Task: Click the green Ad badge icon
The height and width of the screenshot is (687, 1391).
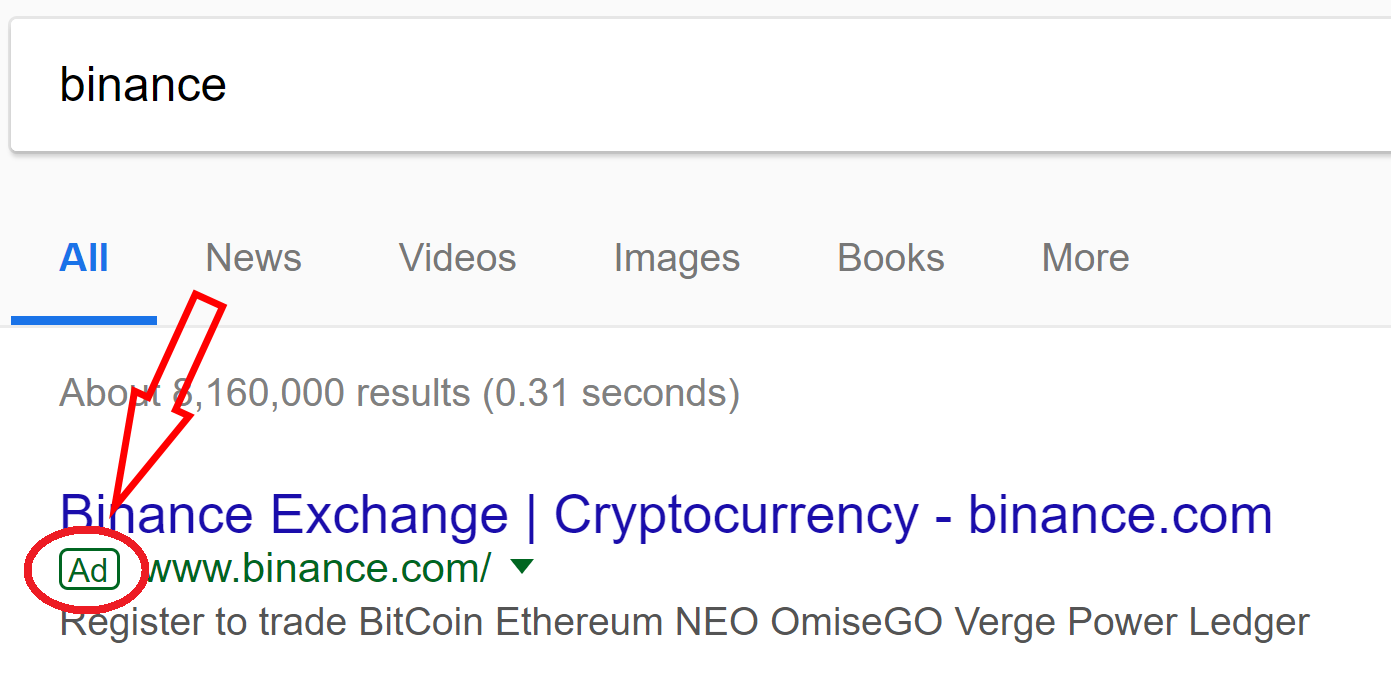Action: click(89, 571)
